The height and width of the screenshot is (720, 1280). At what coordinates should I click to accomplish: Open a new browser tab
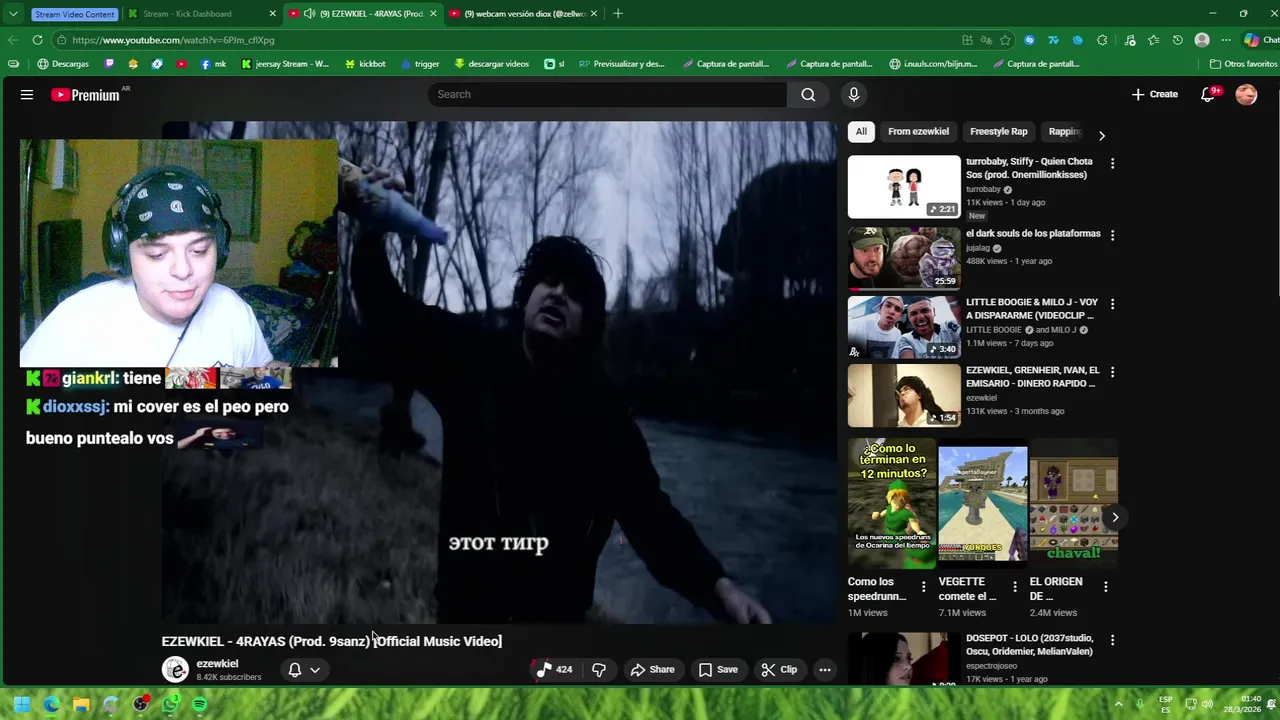(618, 14)
